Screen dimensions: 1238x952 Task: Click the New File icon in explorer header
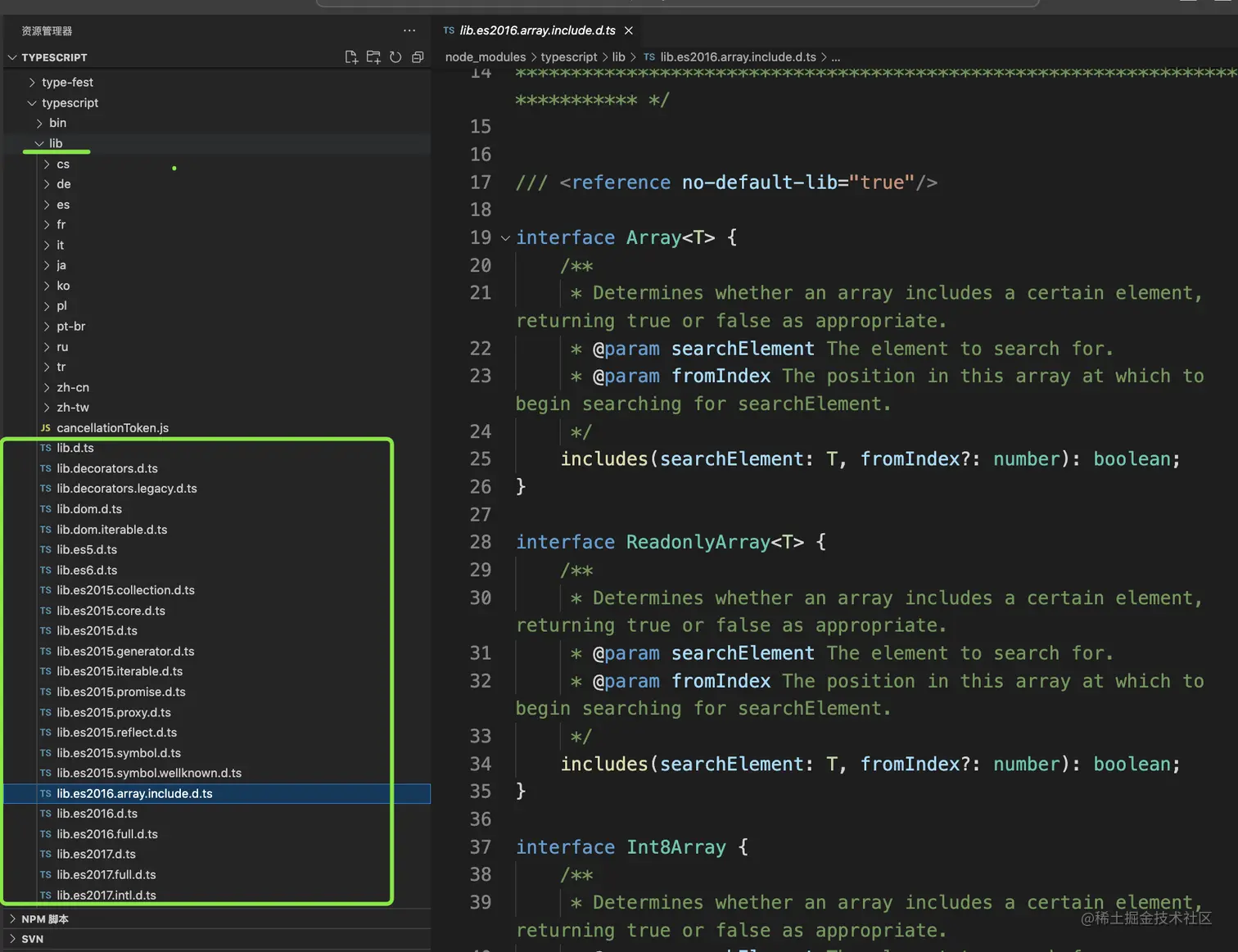[351, 57]
